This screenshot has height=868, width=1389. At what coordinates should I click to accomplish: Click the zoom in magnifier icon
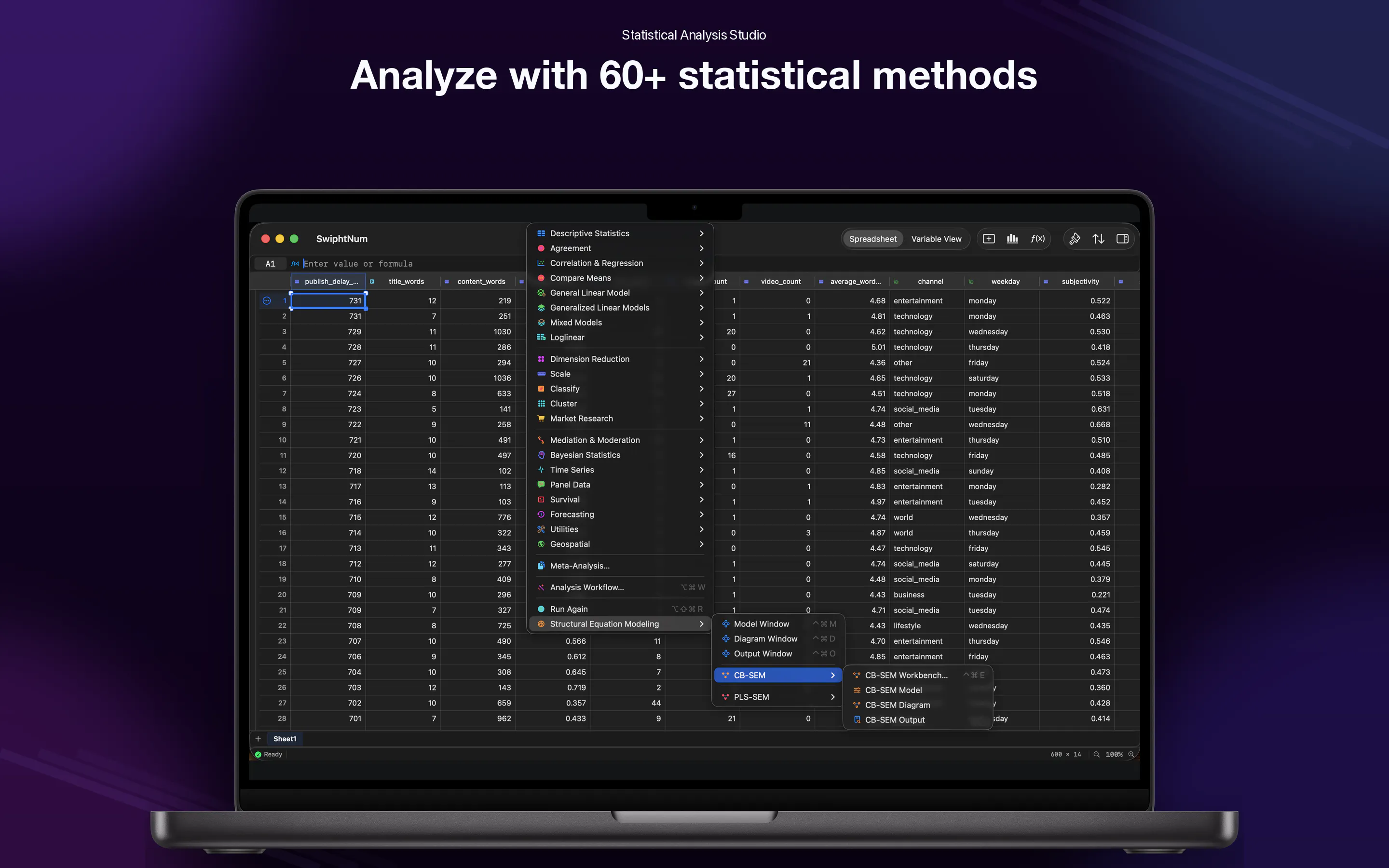coord(1131,754)
